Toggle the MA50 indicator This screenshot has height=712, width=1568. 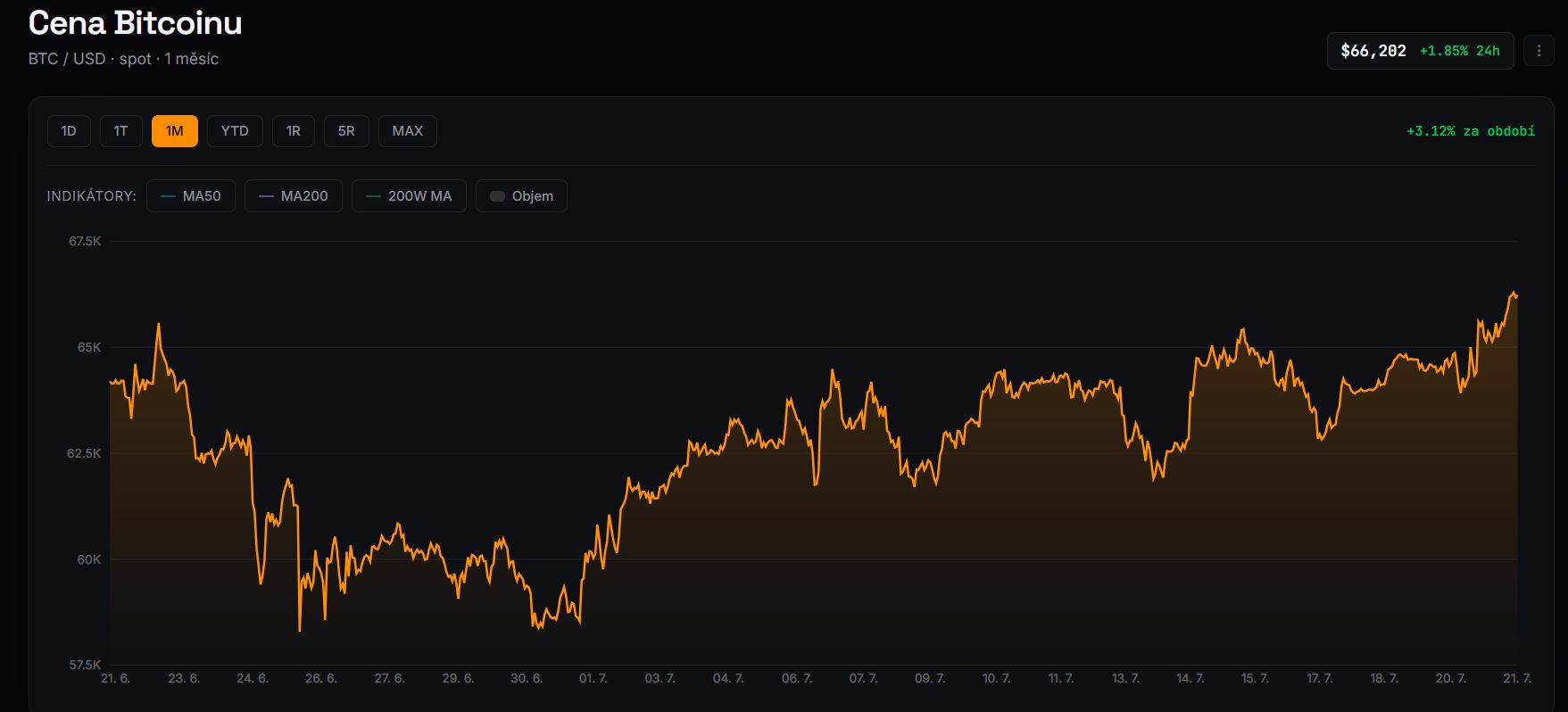click(x=191, y=196)
